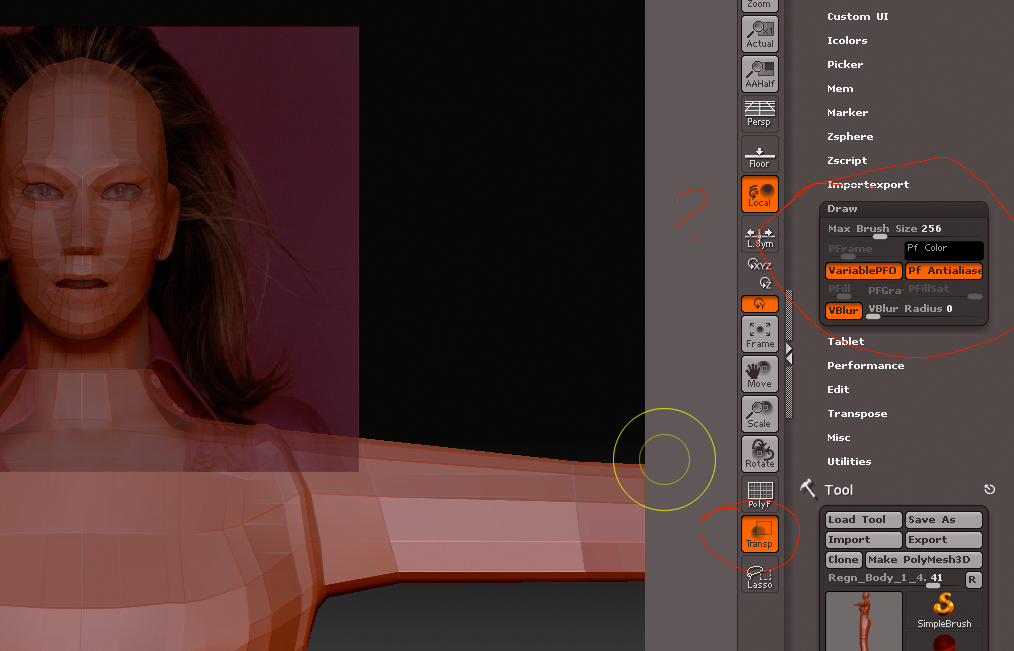Click the Actual size zoom icon
The height and width of the screenshot is (651, 1014).
760,34
